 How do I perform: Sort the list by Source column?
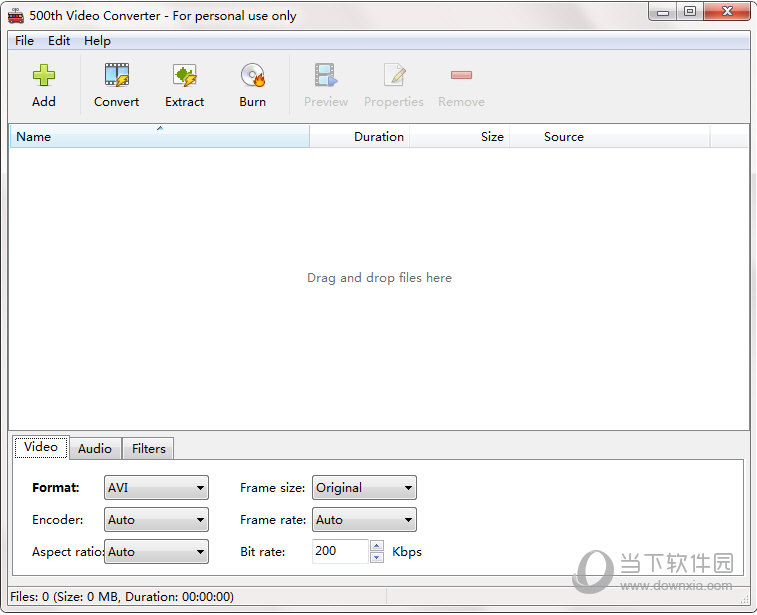(x=610, y=137)
